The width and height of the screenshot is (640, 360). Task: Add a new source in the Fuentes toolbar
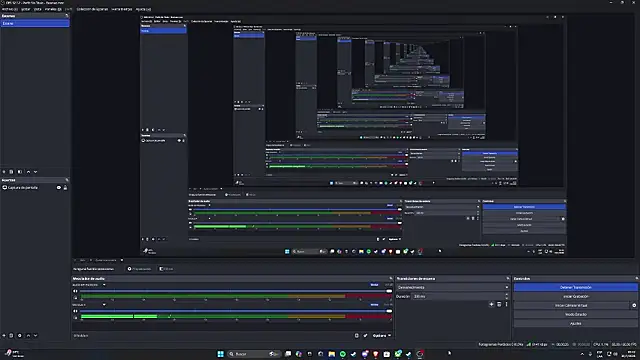click(4, 336)
